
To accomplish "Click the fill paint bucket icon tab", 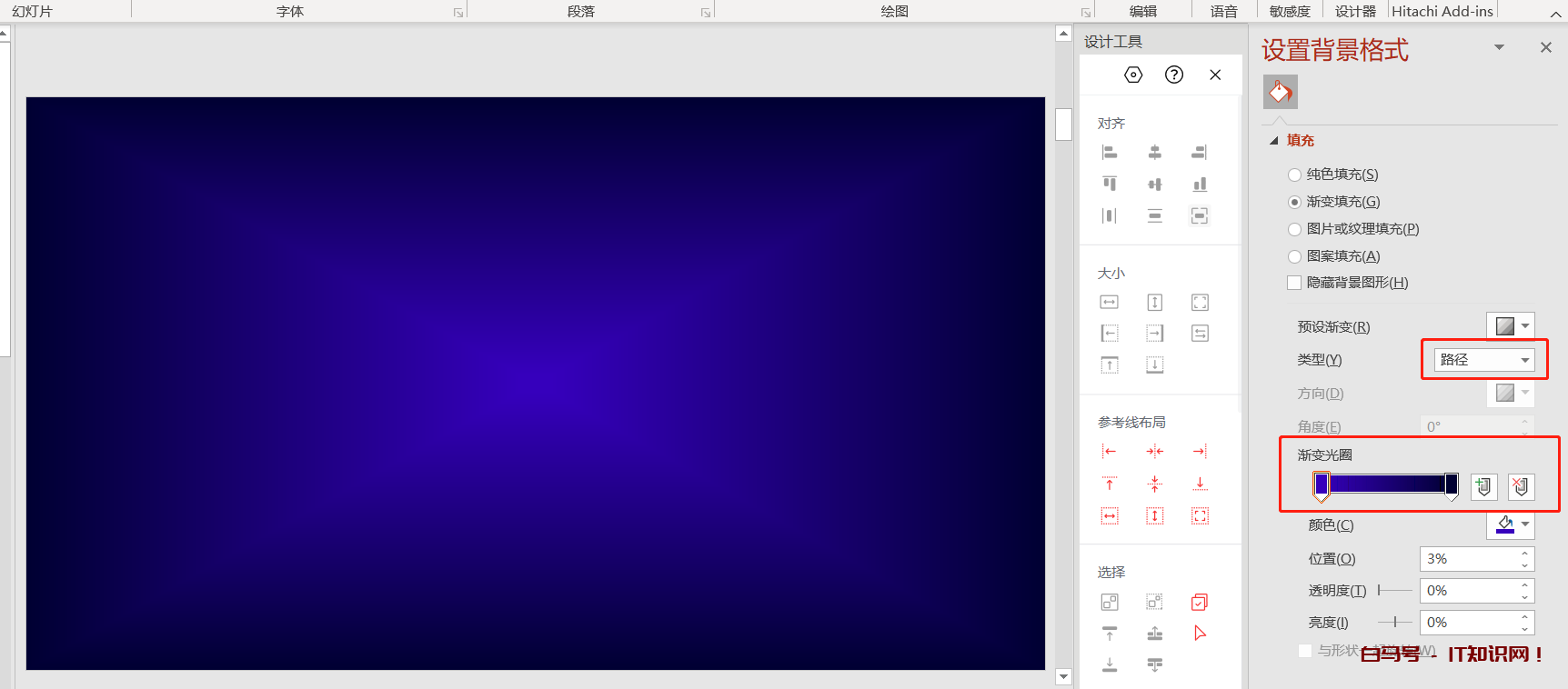I will click(x=1280, y=92).
